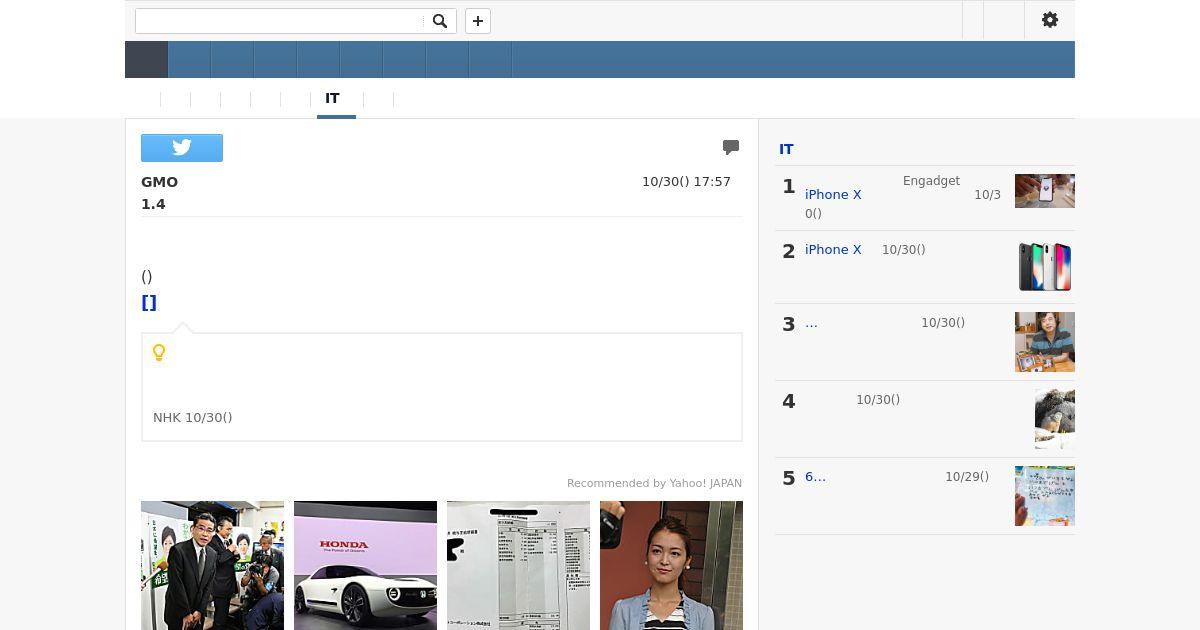Select the dark first navigation bar item
Viewport: 1200px width, 630px height.
146,60
